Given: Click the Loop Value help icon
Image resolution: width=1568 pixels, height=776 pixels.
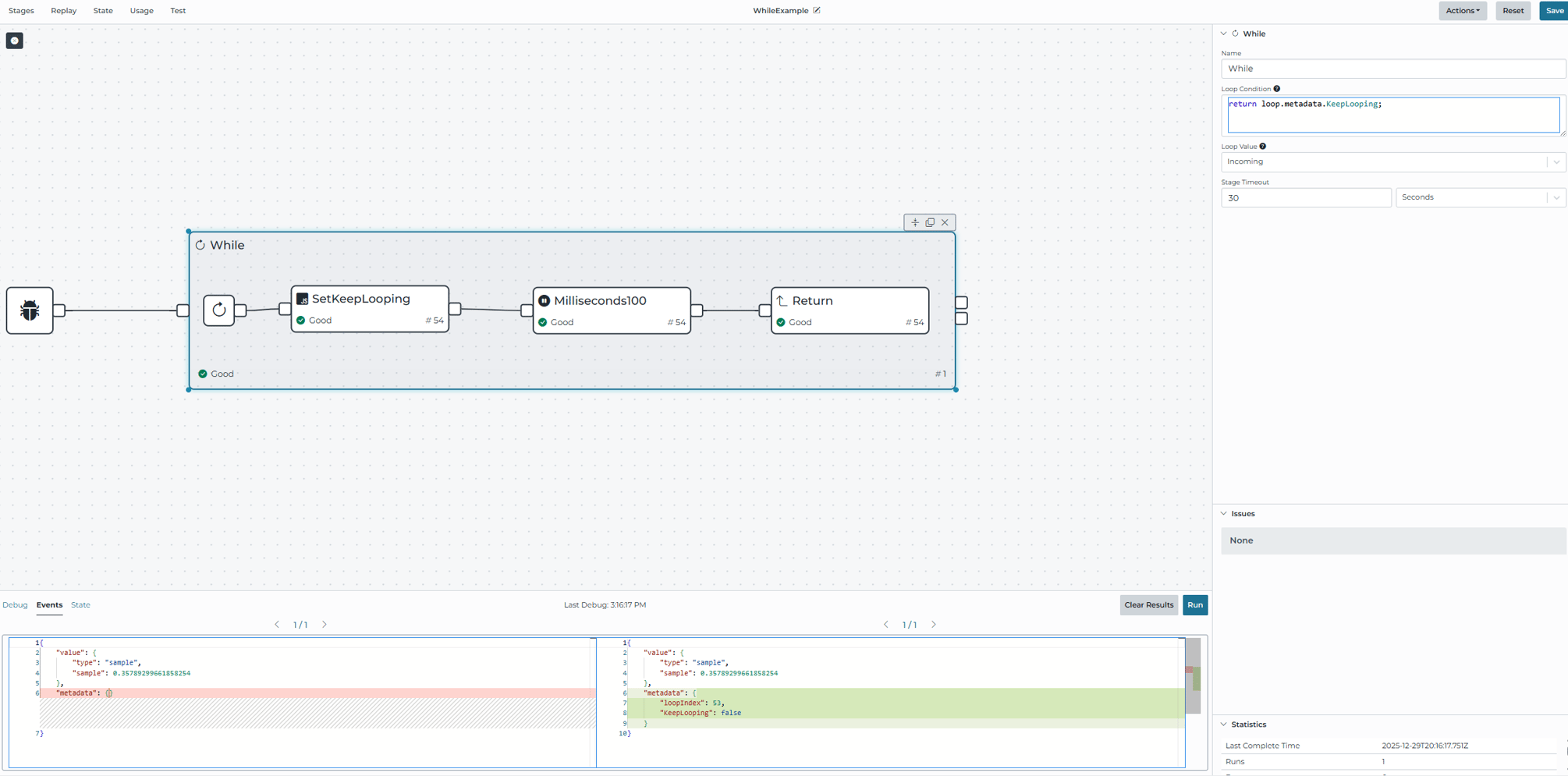Looking at the screenshot, I should click(1262, 146).
